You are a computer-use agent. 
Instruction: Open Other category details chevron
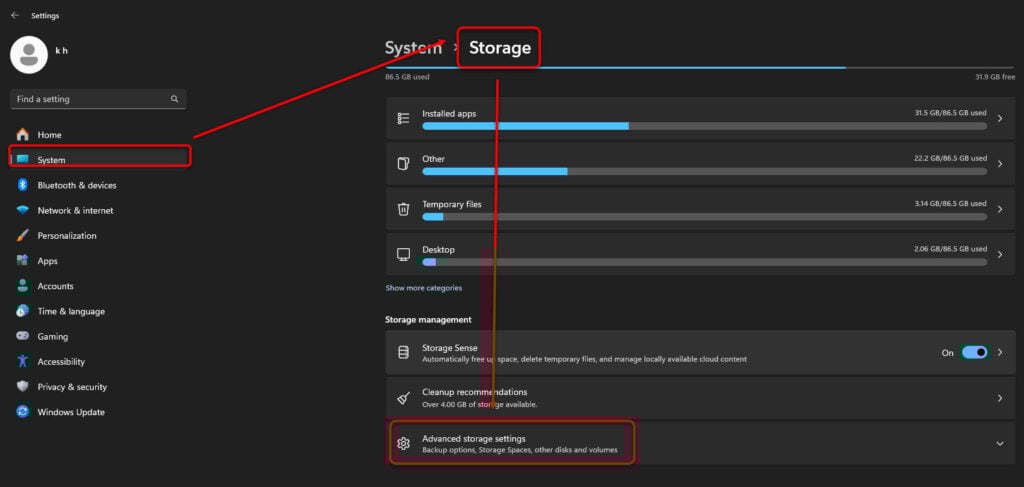pyautogui.click(x=1000, y=164)
